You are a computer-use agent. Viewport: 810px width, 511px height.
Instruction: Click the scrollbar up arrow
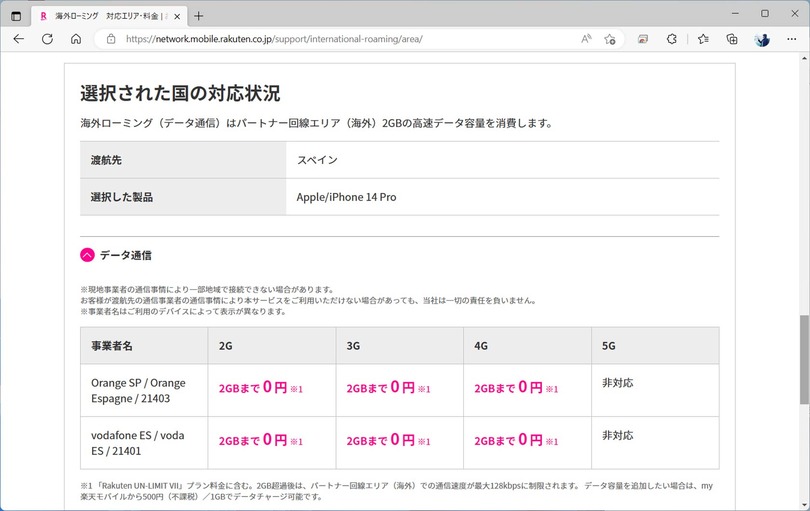pos(804,58)
